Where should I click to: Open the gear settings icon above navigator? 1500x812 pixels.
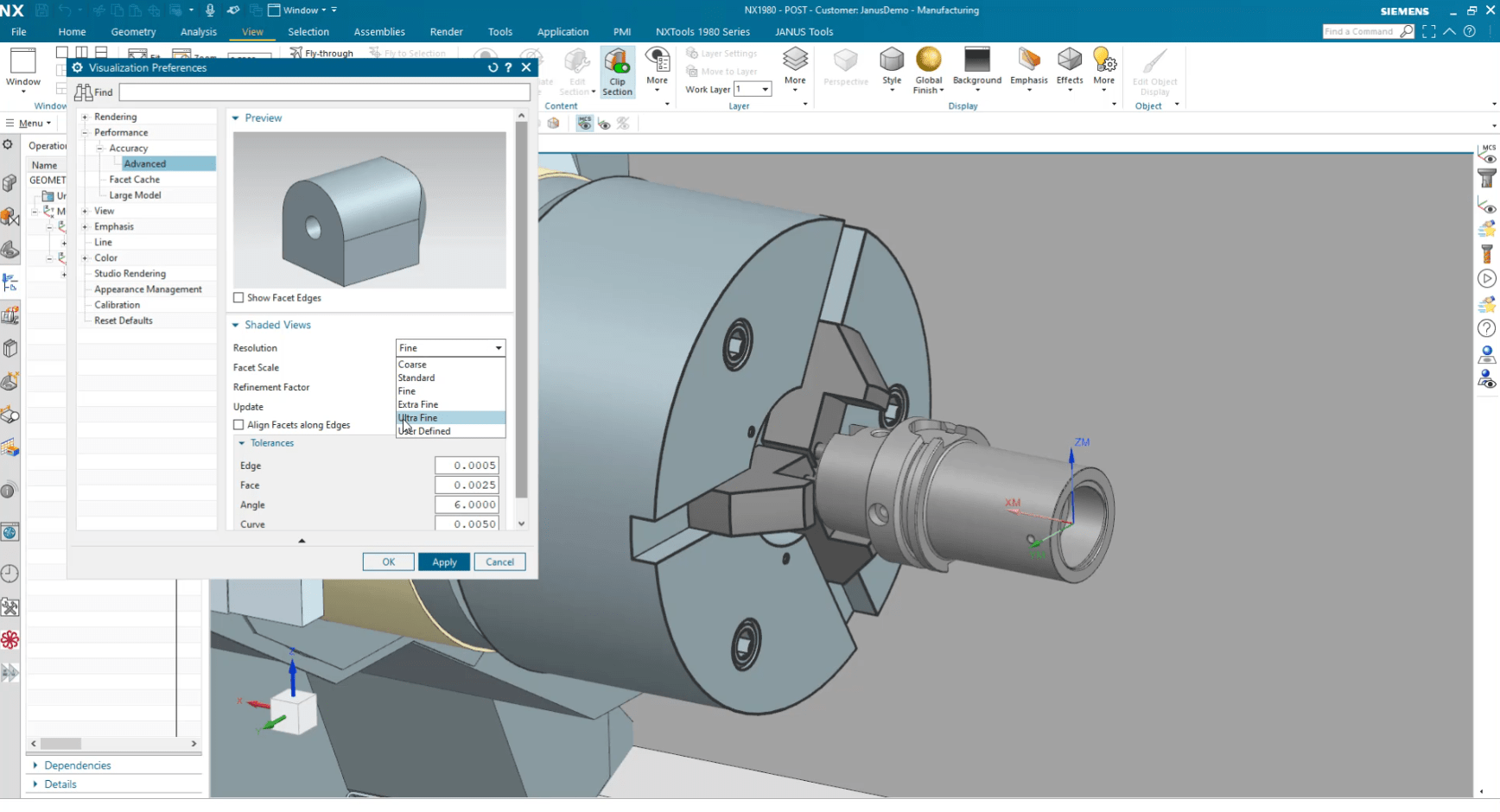point(8,145)
